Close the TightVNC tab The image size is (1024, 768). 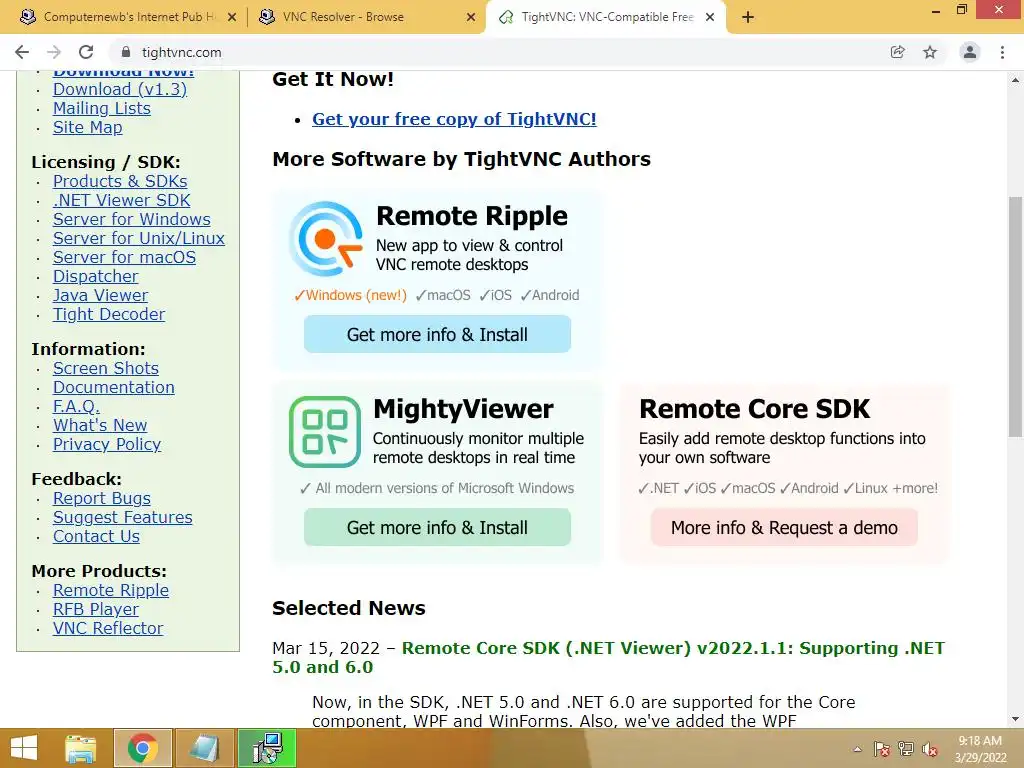(710, 18)
